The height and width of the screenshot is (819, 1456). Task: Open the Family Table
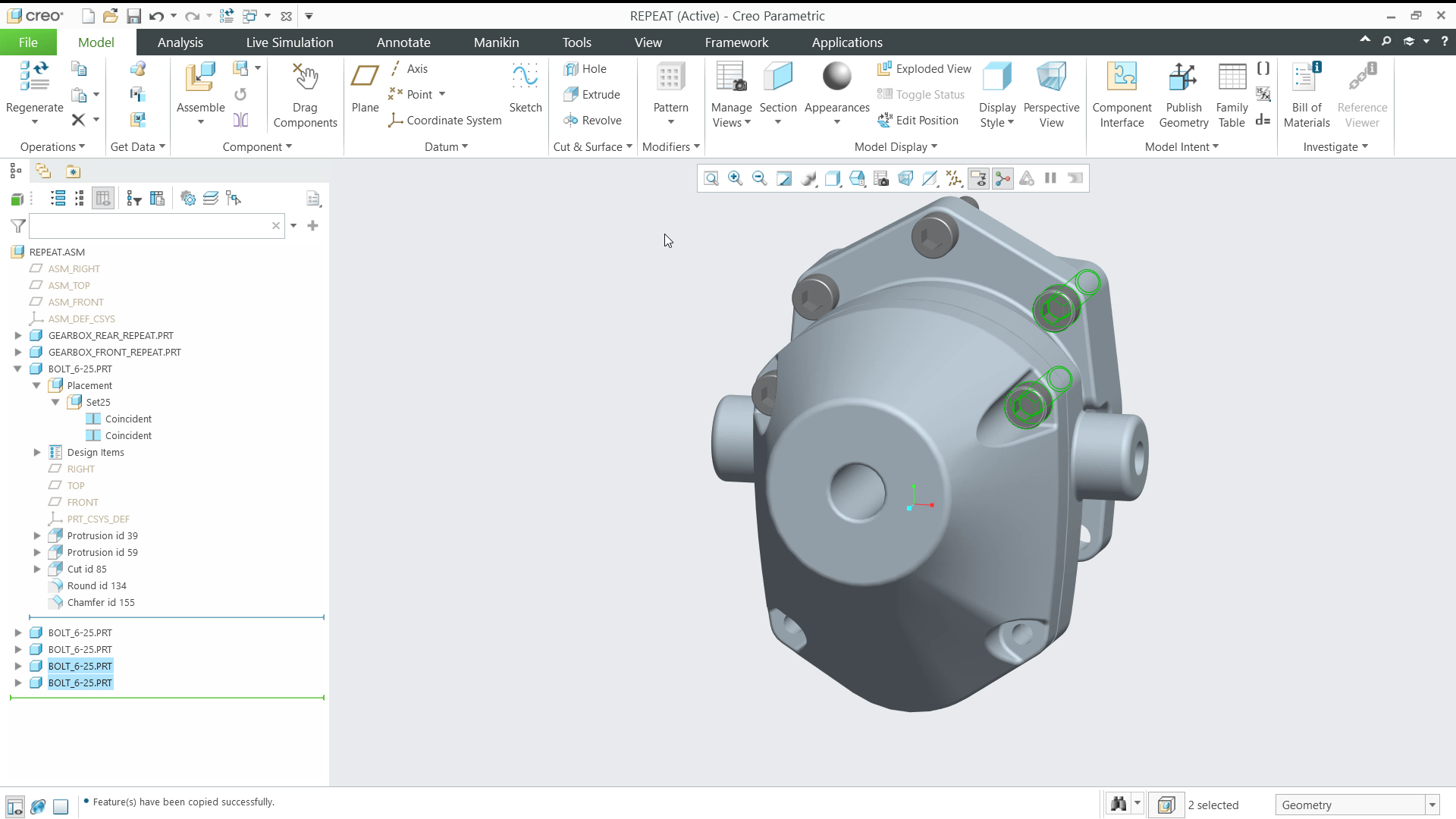(1232, 96)
